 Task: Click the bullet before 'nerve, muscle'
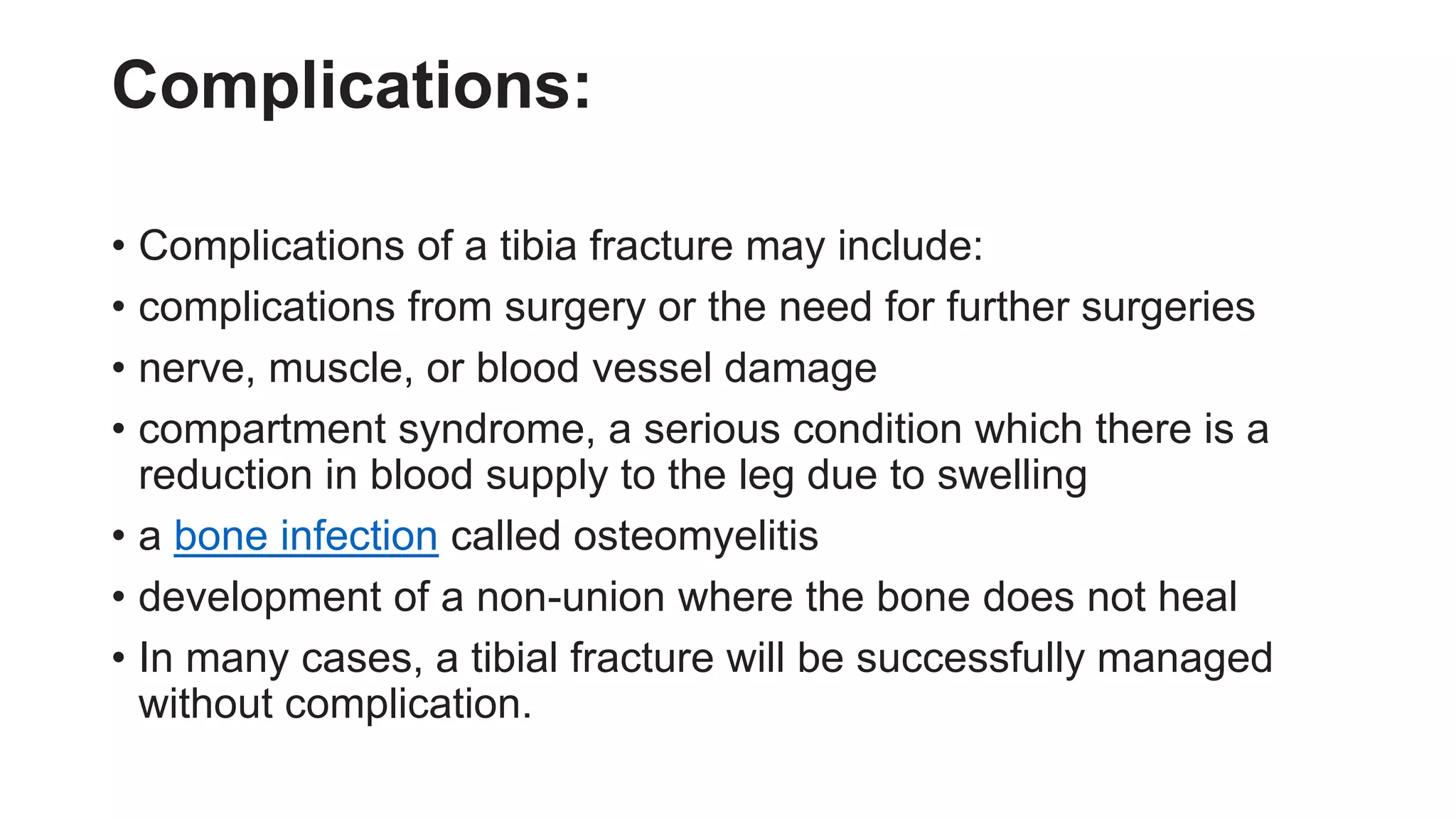pos(119,369)
